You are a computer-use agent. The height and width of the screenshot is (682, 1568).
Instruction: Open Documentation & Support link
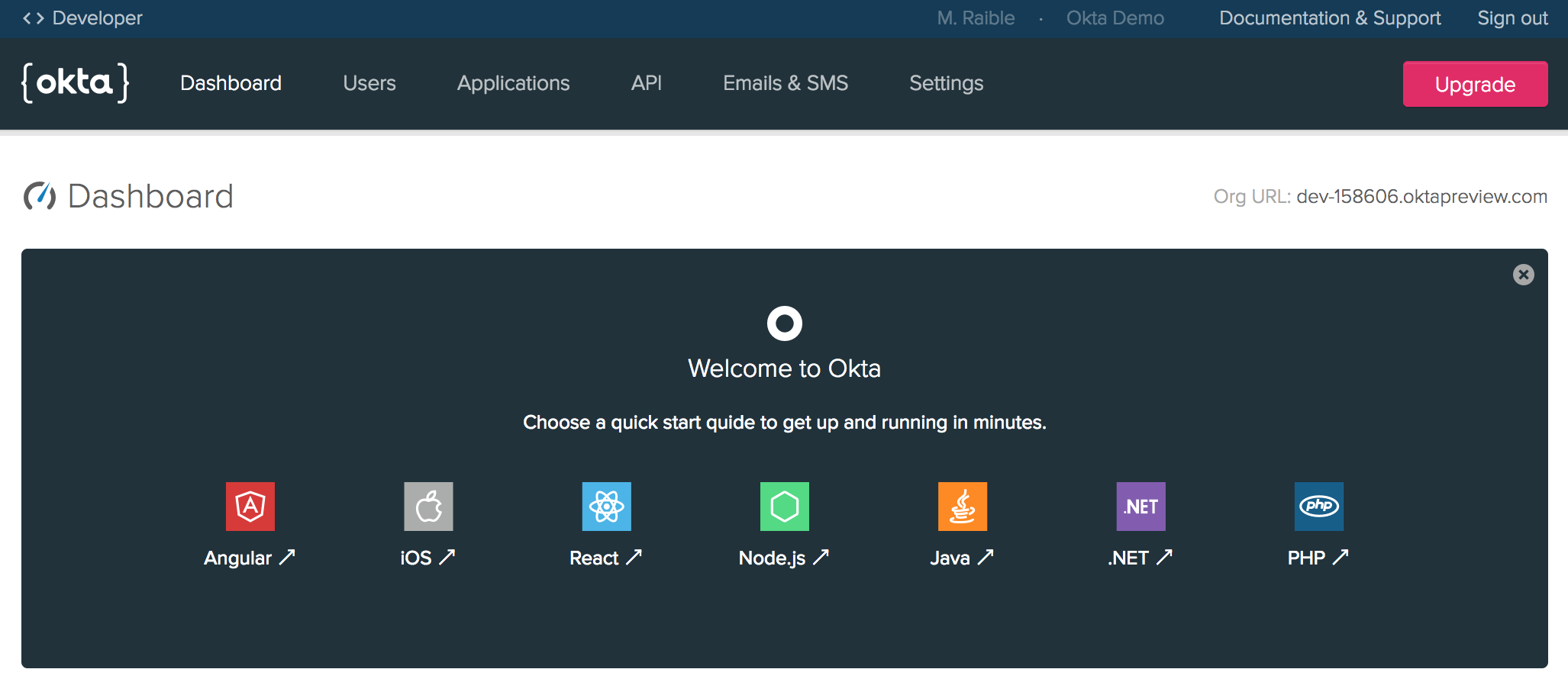pyautogui.click(x=1330, y=18)
